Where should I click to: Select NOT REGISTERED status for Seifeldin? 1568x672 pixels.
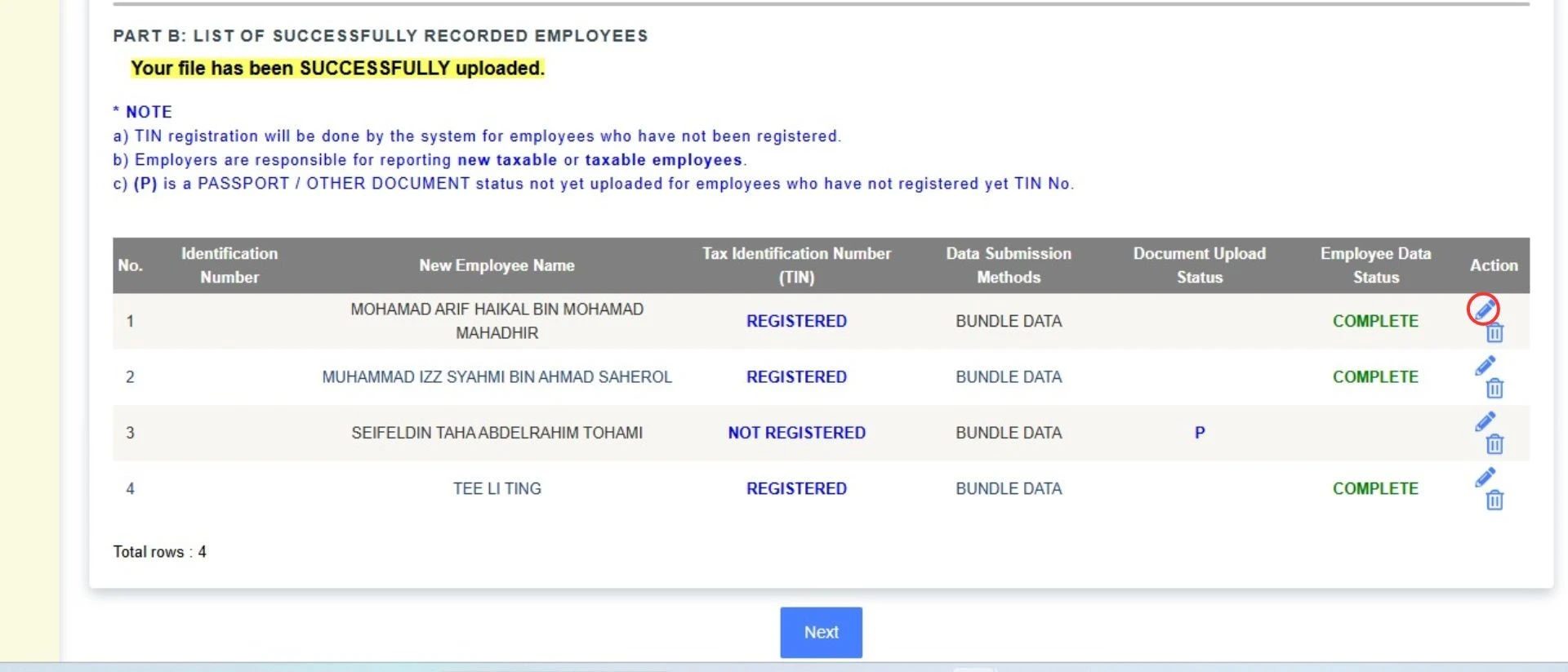[x=796, y=433]
